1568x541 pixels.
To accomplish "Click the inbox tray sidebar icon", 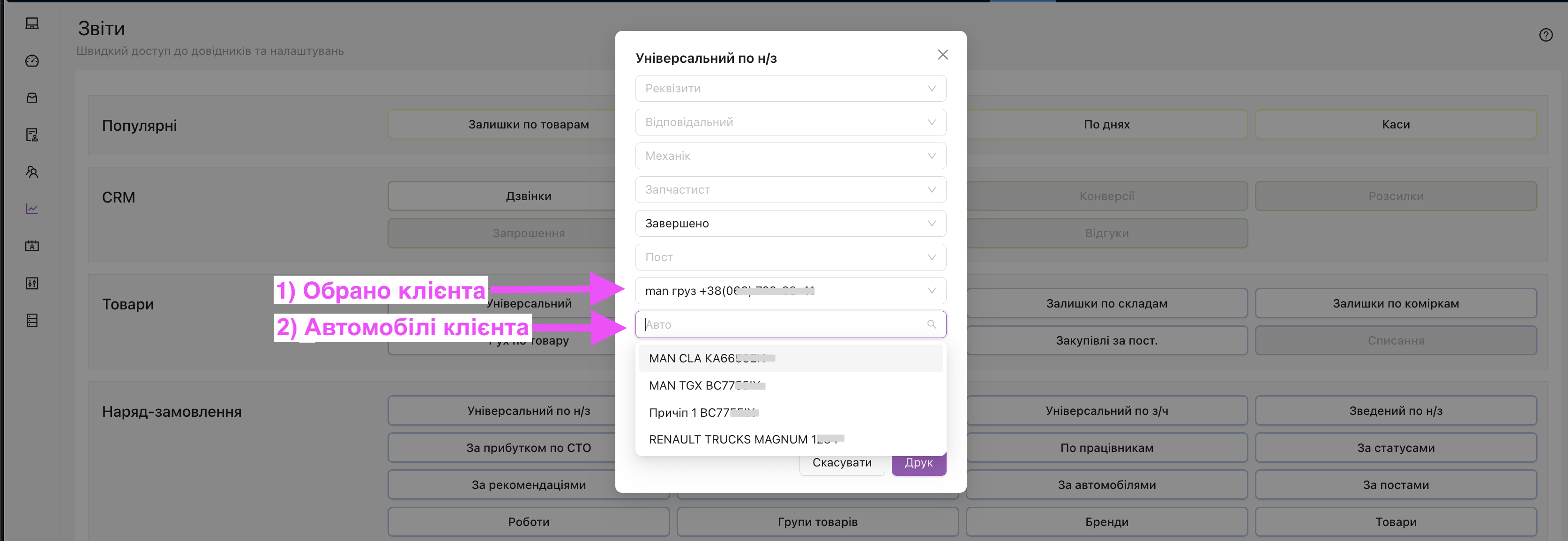I will tap(32, 98).
